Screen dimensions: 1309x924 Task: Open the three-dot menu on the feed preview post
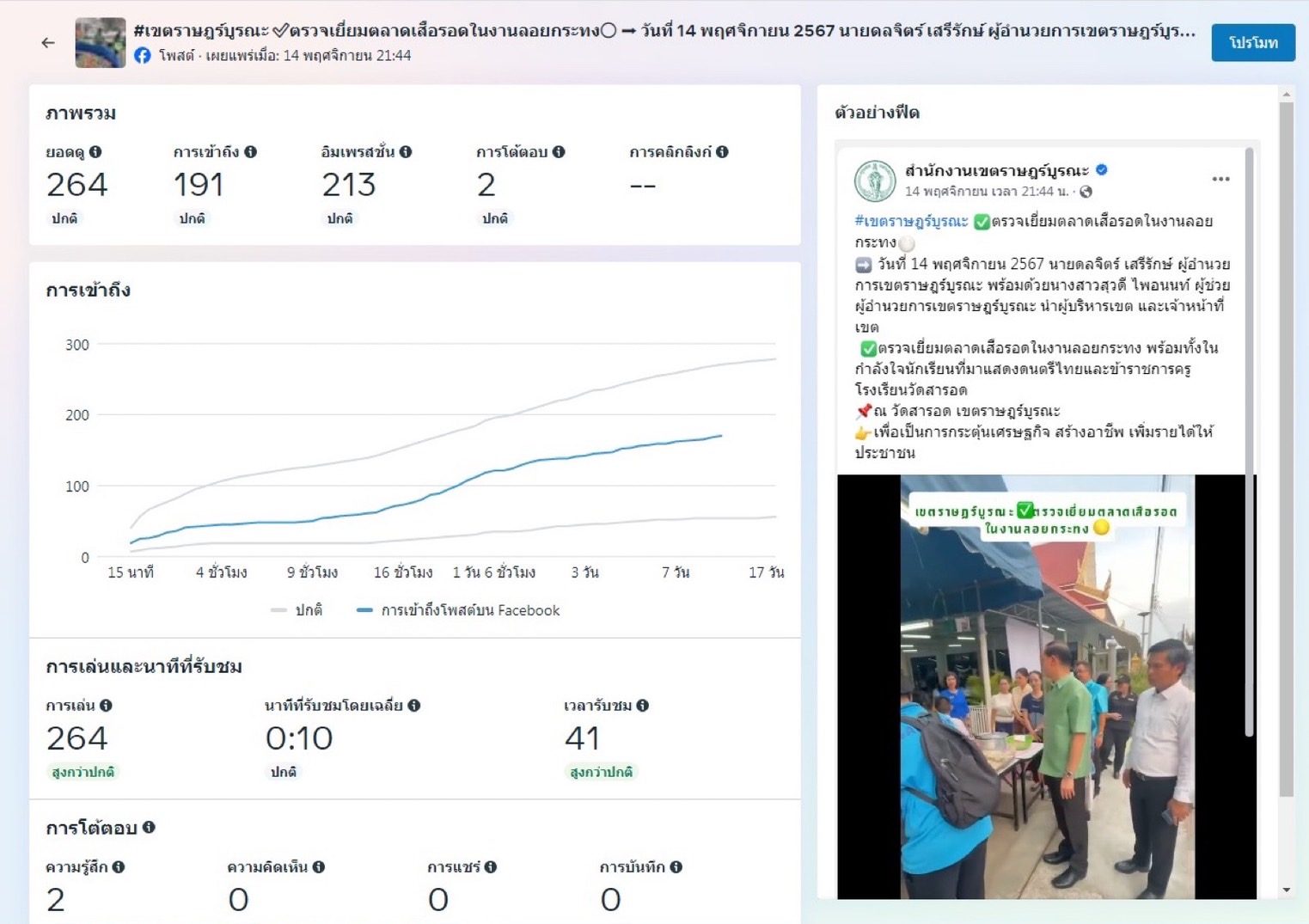tap(1220, 179)
